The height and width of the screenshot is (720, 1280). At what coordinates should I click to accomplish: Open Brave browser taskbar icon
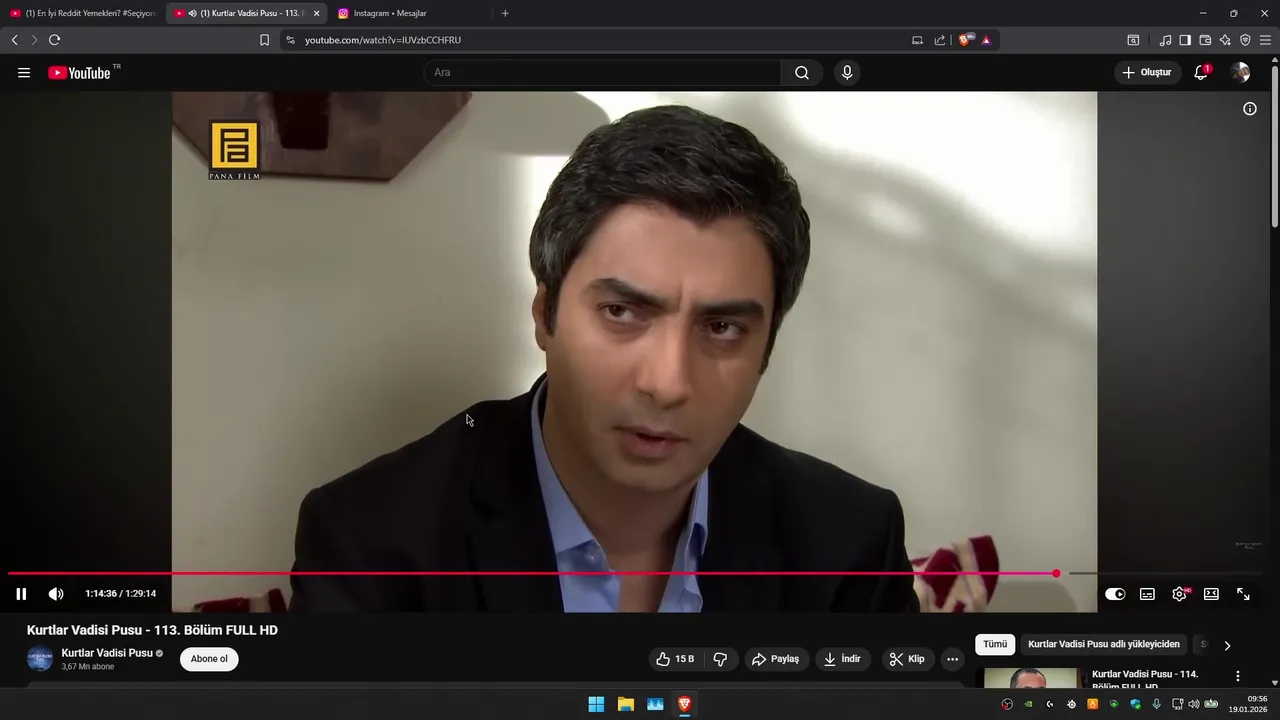click(684, 704)
